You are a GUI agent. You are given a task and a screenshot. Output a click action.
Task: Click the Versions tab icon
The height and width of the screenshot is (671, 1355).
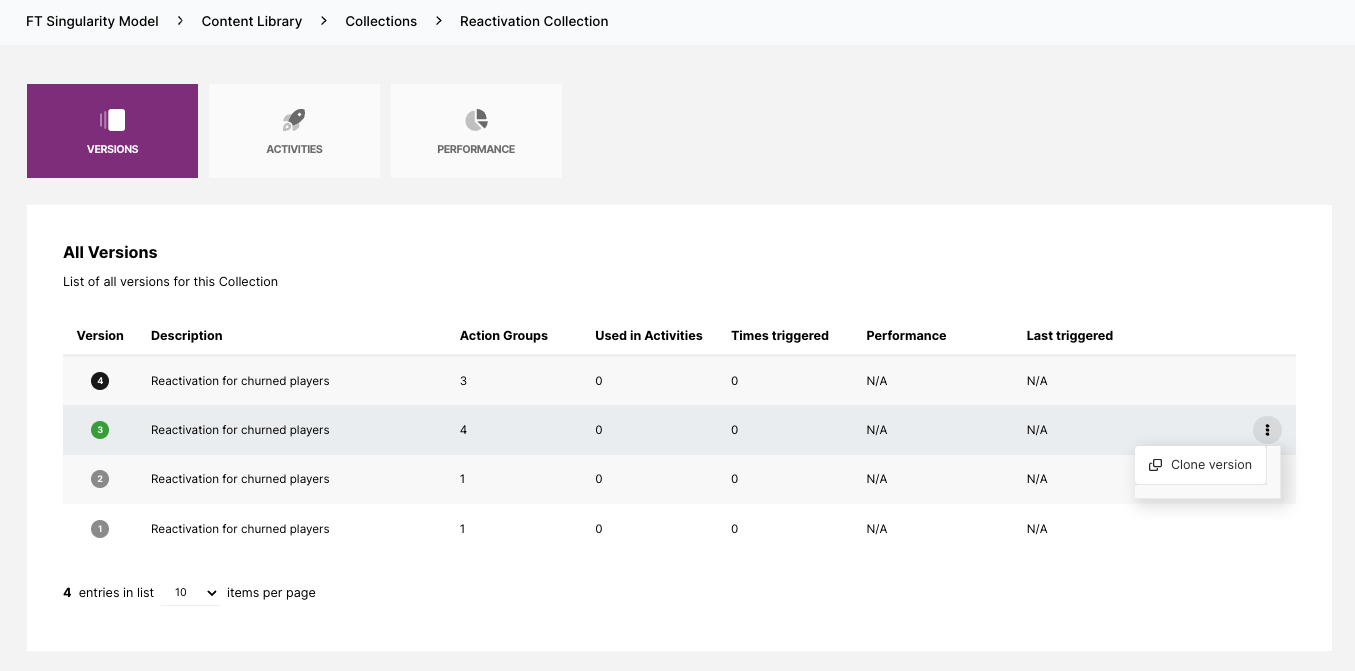(112, 120)
